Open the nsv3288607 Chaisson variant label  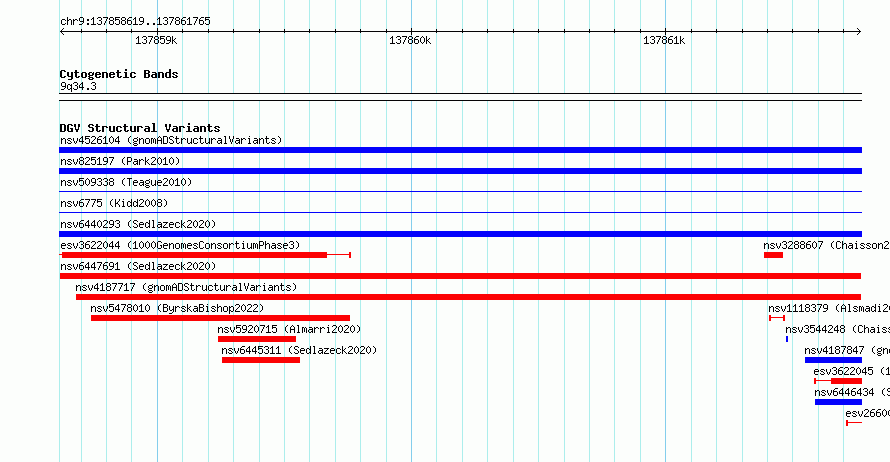pos(826,245)
